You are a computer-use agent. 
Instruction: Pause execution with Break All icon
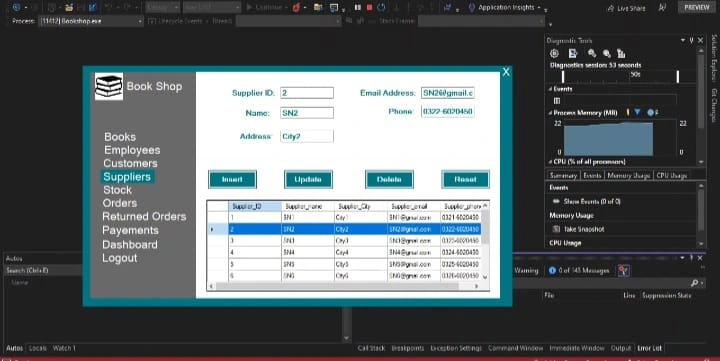click(x=358, y=7)
